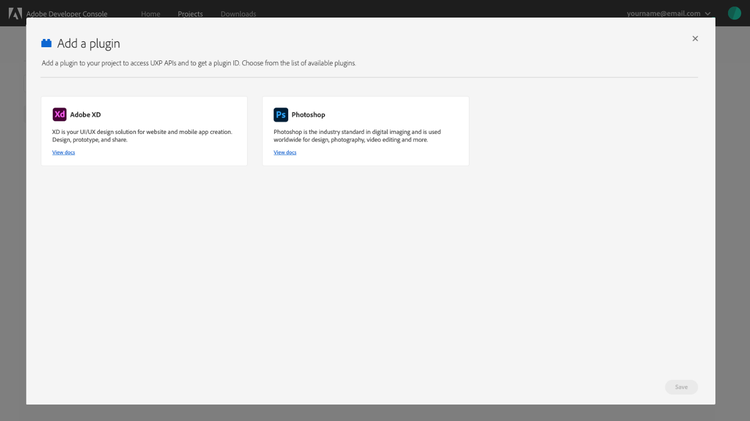Open View docs link for Adobe XD
This screenshot has width=750, height=421.
(x=63, y=152)
